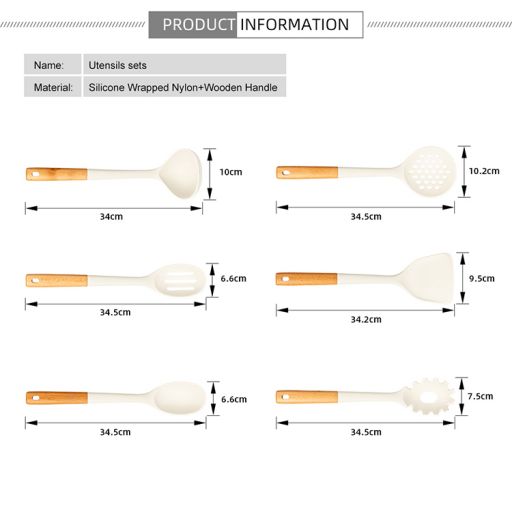Click the ladle utensil image

coord(114,174)
